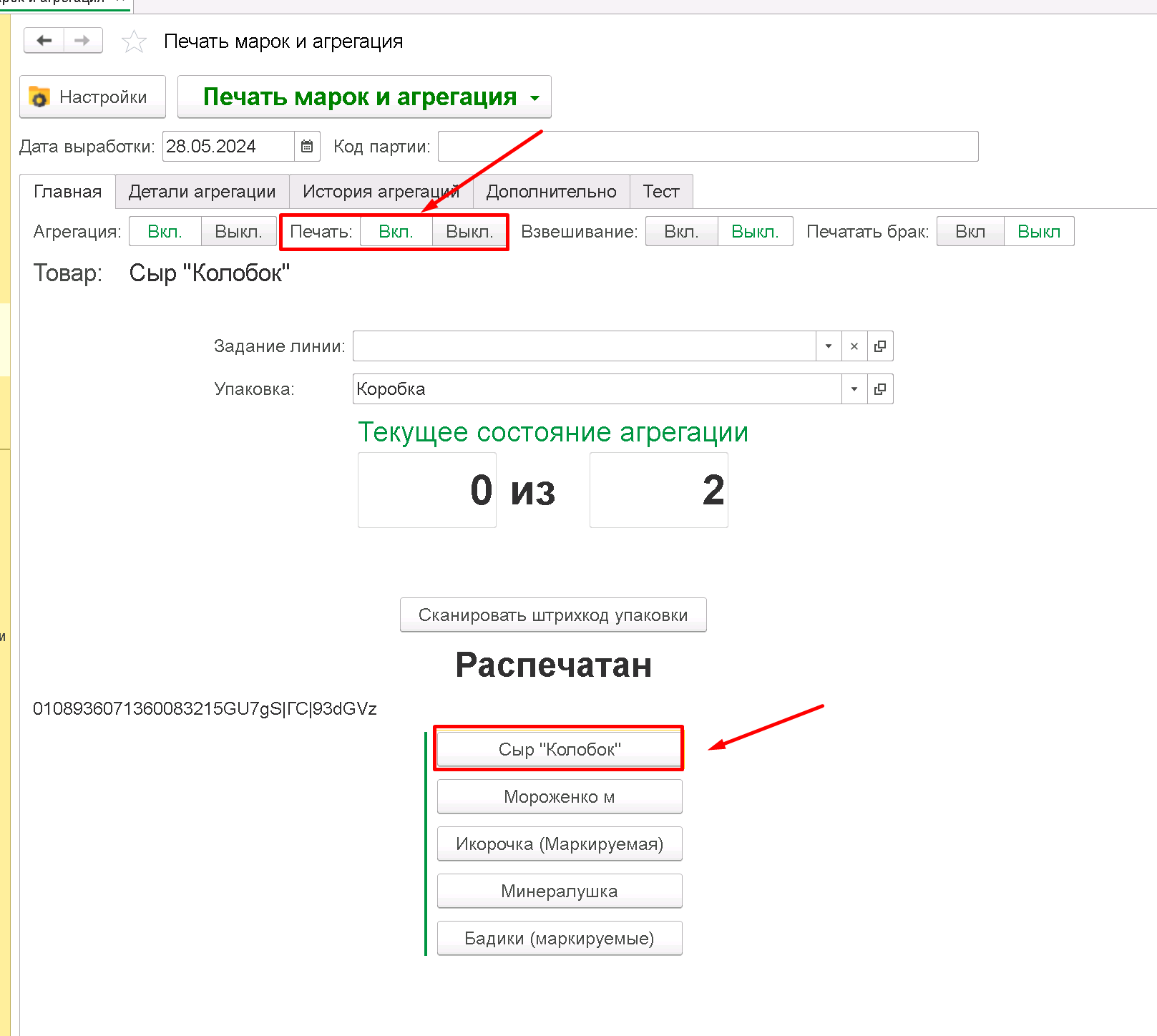This screenshot has height=1036, width=1157.
Task: Open История агрегаций tab
Action: click(381, 192)
